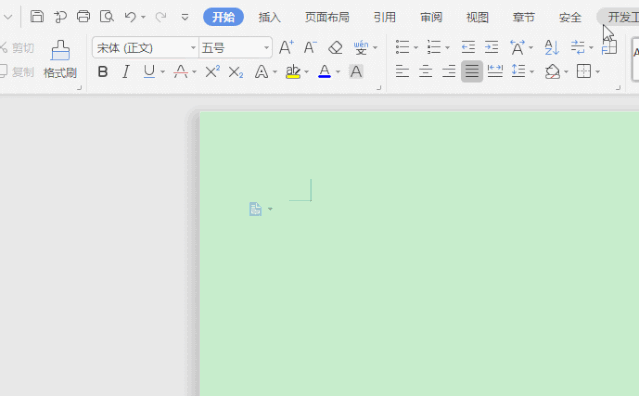
Task: Toggle center alignment
Action: (425, 71)
